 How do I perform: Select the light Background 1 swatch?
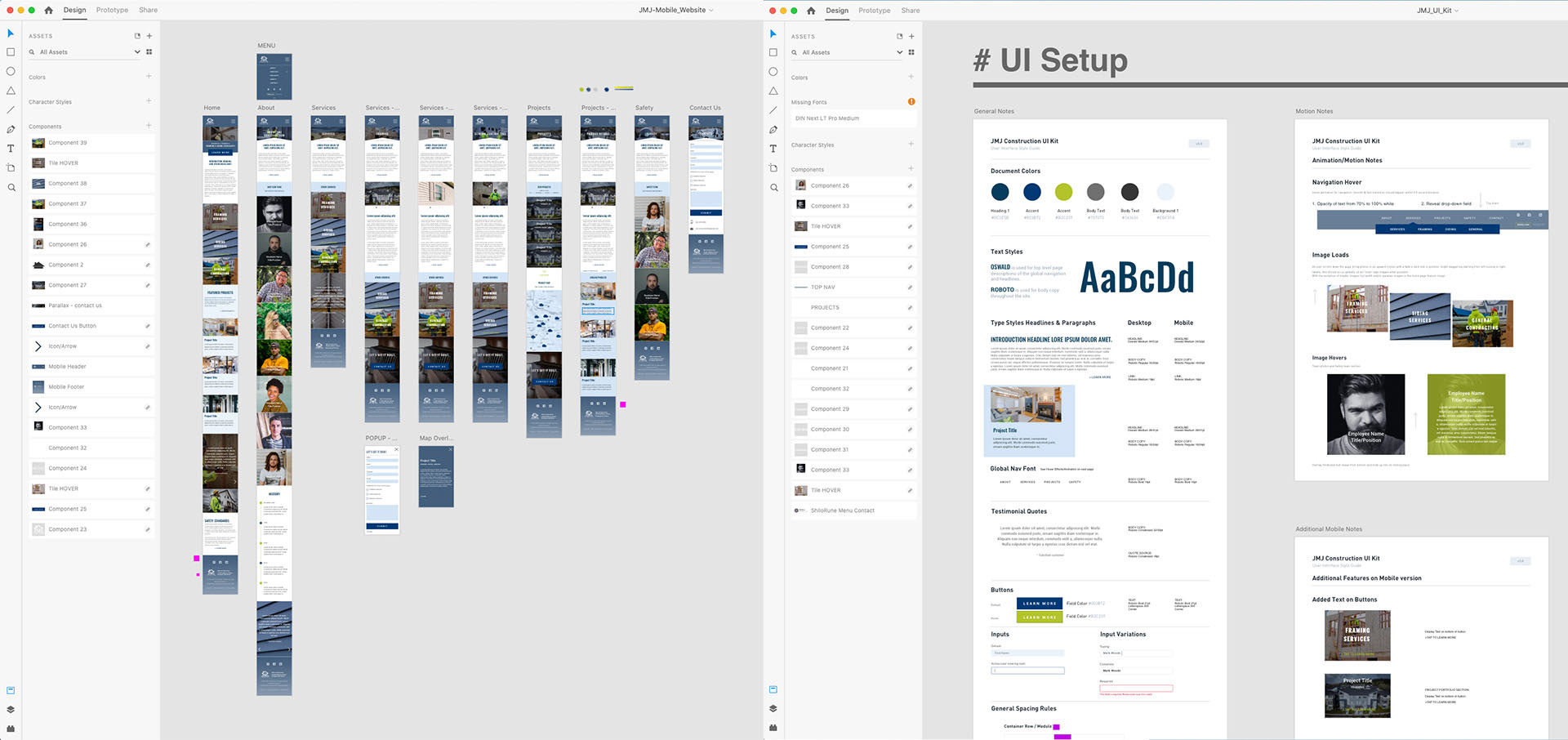coord(1165,192)
